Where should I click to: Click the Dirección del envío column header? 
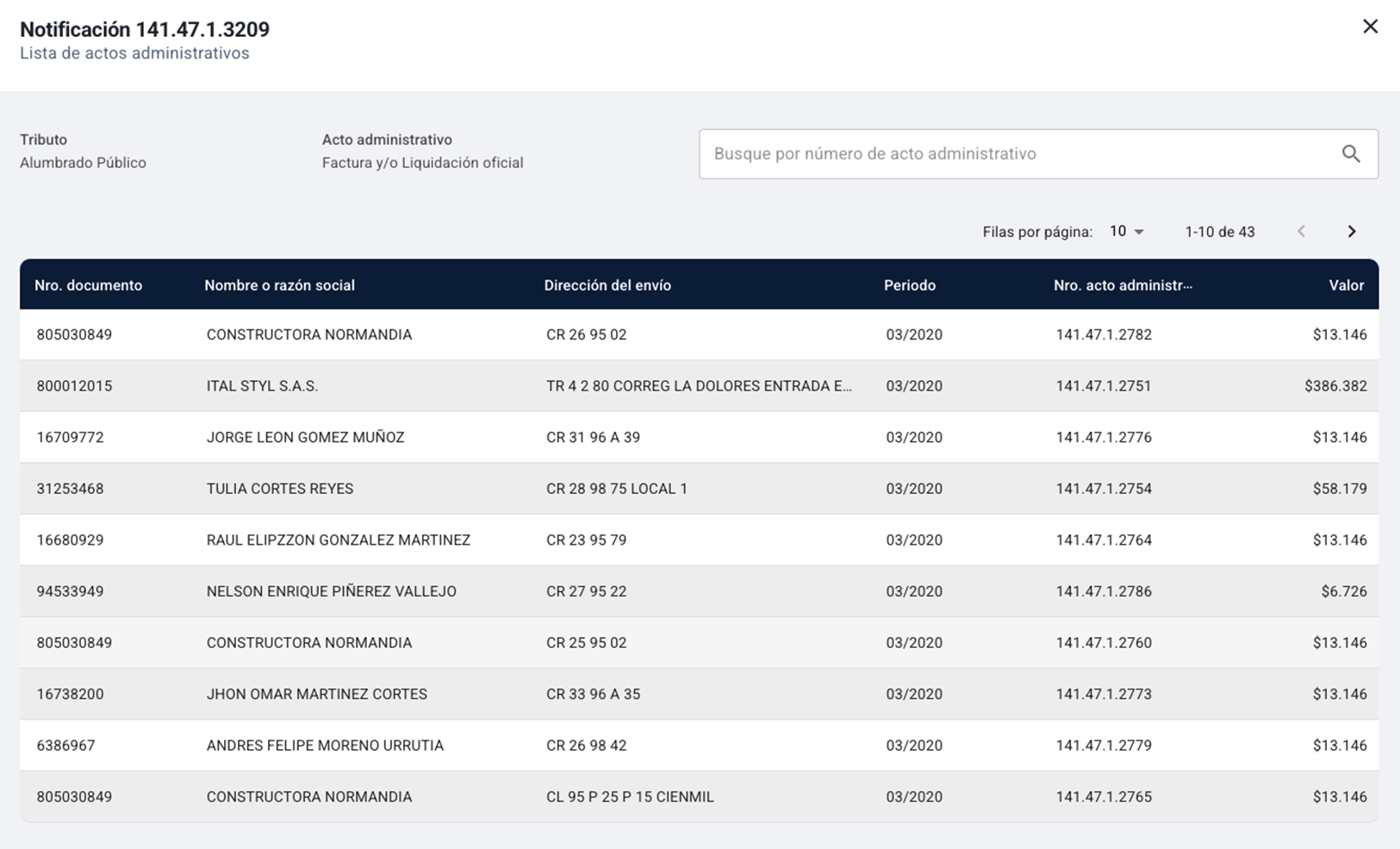[607, 285]
